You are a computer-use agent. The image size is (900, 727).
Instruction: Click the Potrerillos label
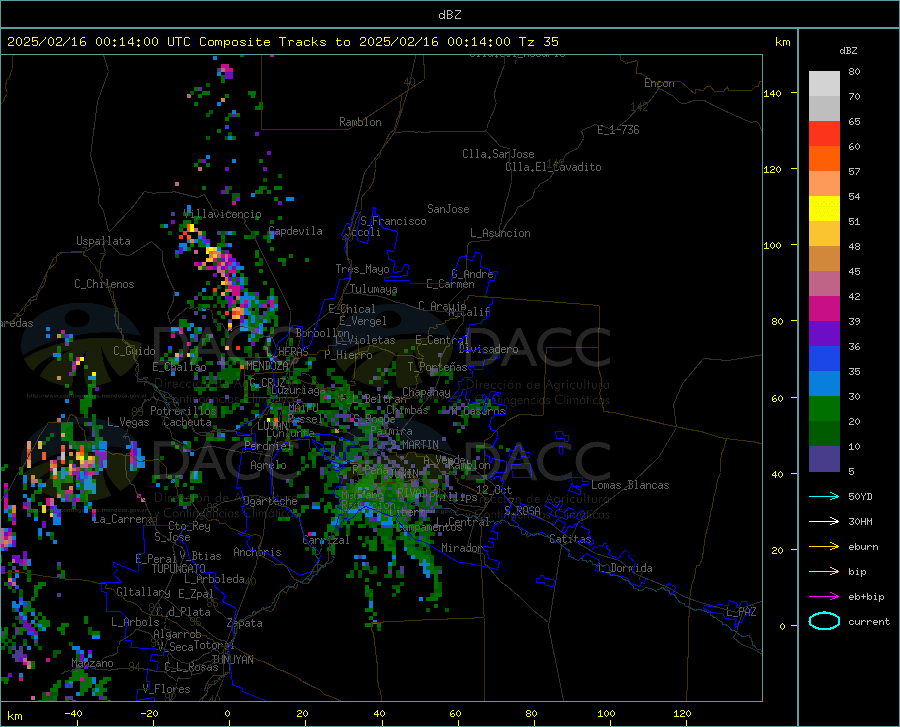pos(183,411)
